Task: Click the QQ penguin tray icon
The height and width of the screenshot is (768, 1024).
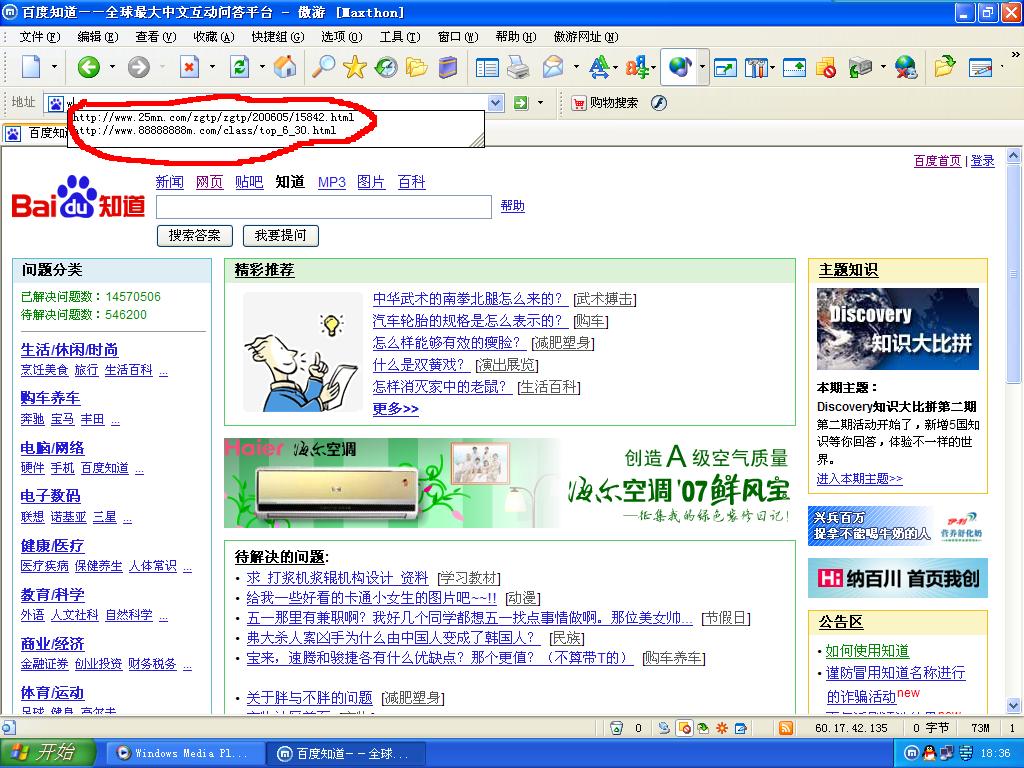Action: click(929, 753)
